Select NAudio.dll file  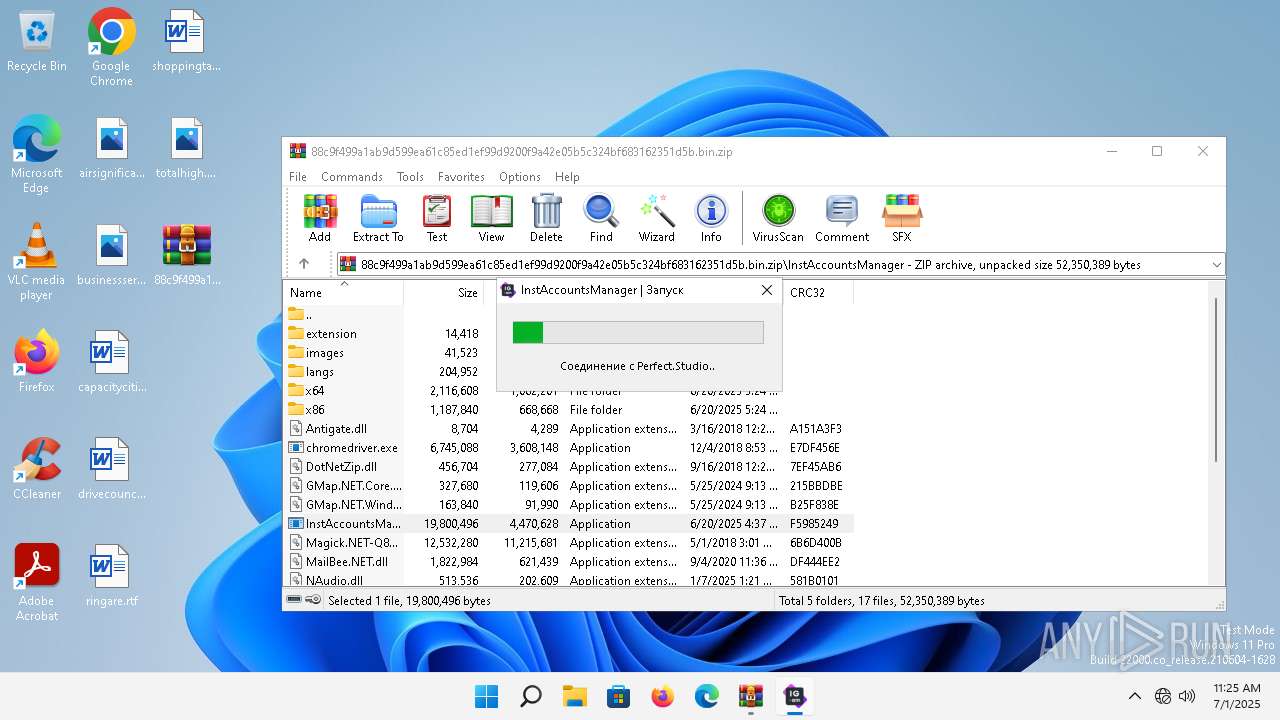(x=570, y=579)
